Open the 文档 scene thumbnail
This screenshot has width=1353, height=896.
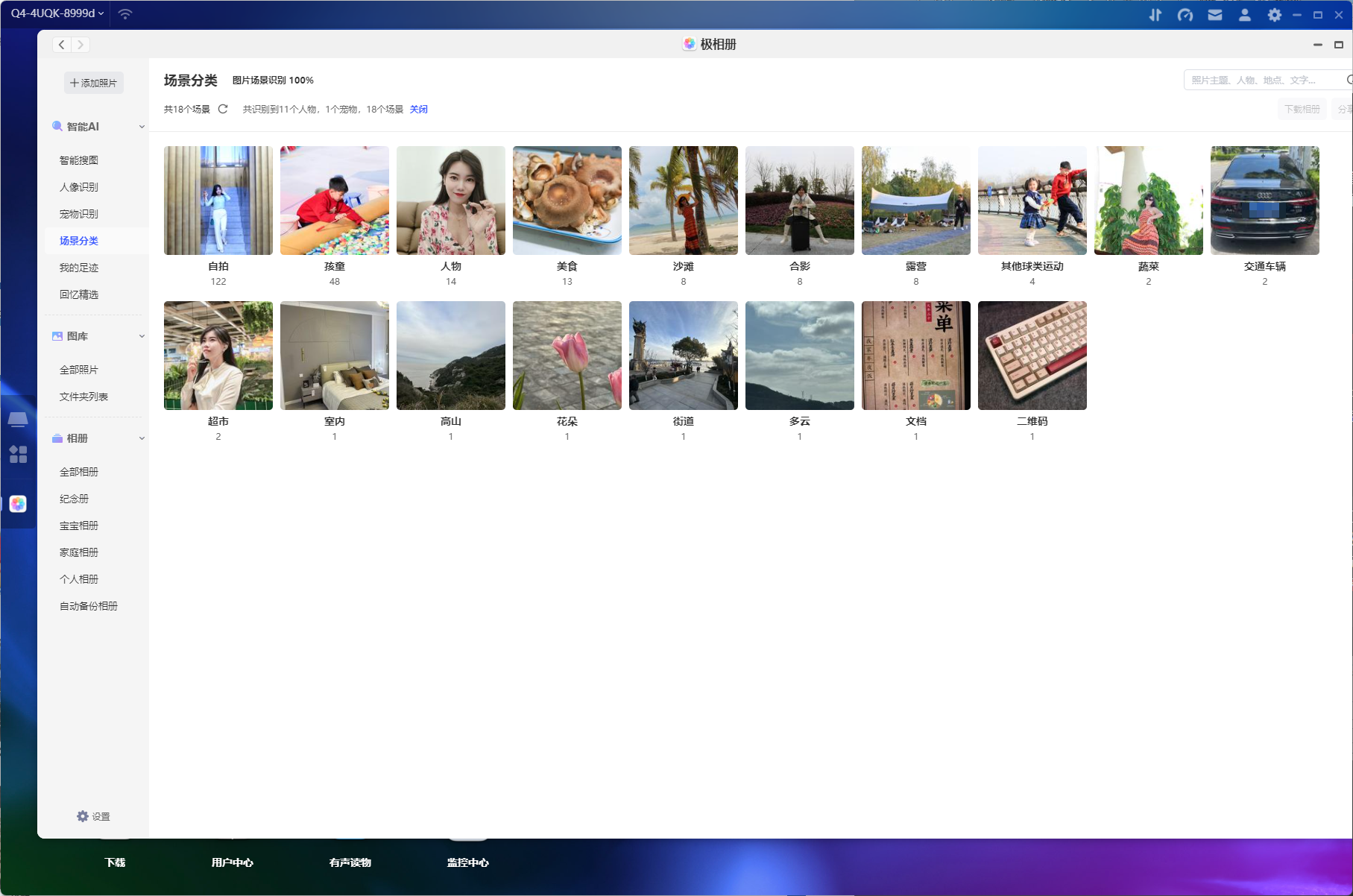click(916, 356)
